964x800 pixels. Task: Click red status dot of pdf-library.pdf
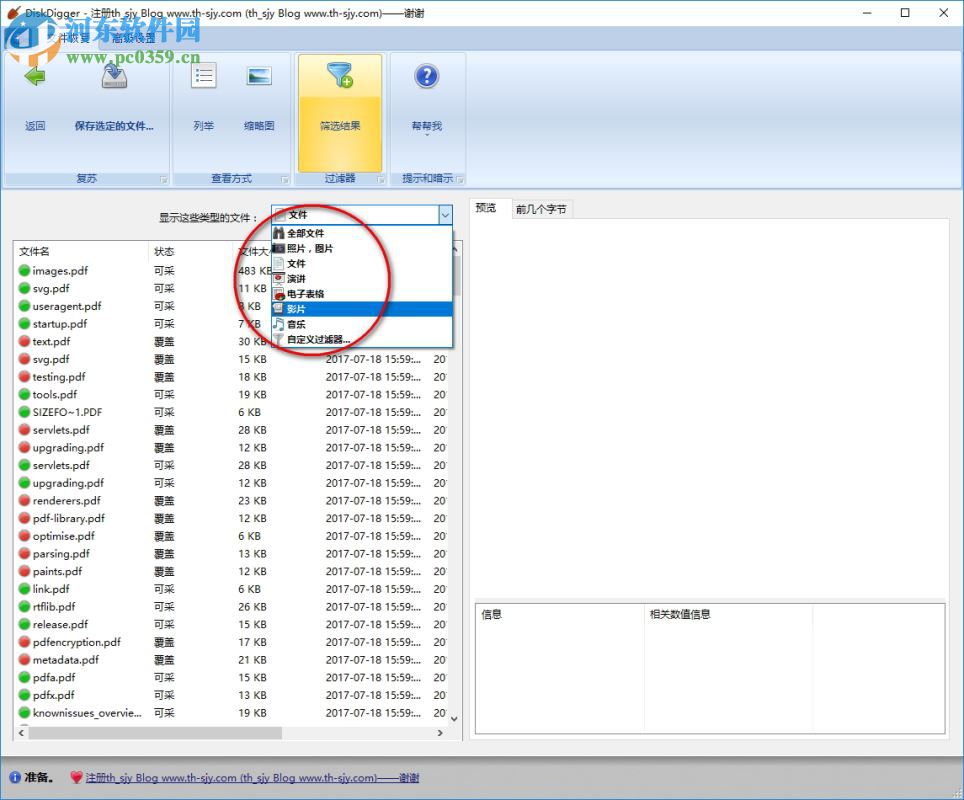pyautogui.click(x=24, y=518)
